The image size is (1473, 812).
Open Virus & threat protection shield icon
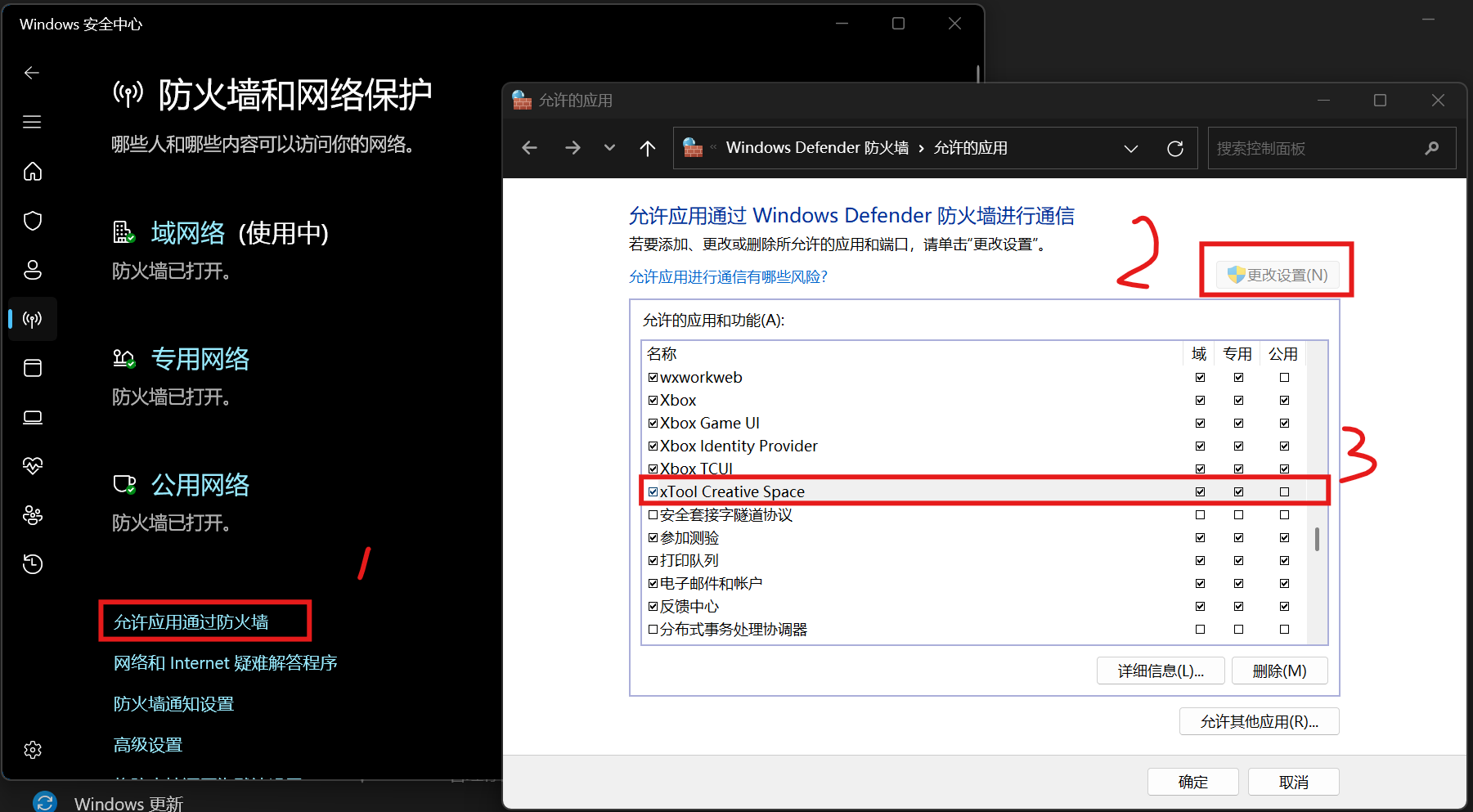click(x=32, y=221)
